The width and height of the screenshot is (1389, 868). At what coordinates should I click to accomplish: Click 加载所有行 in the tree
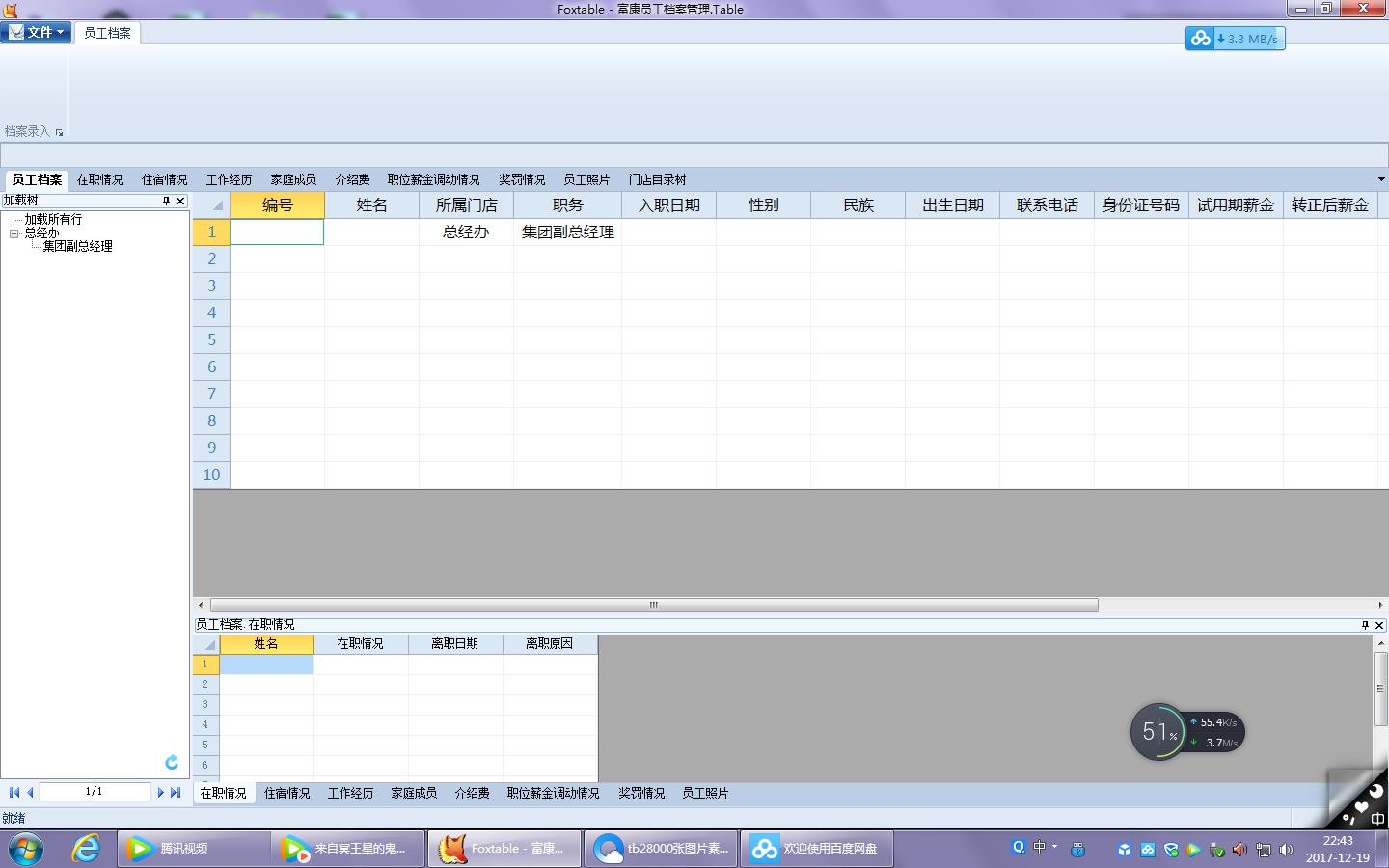[53, 220]
